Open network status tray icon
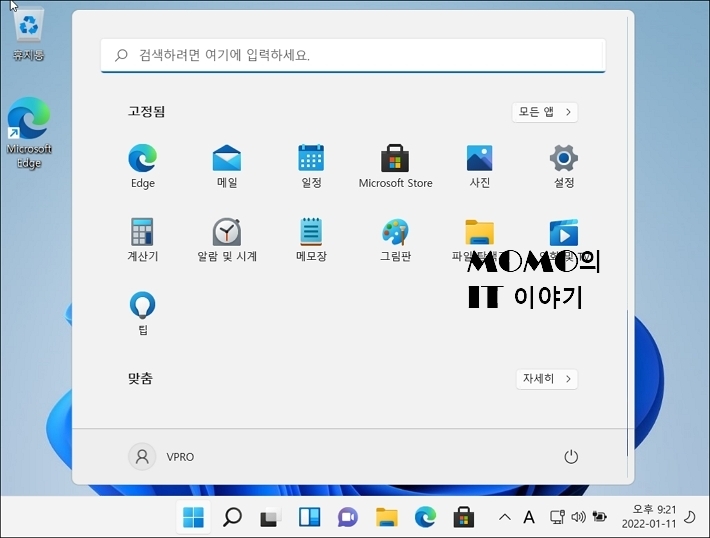Screen dimensions: 710x538 (x=557, y=517)
